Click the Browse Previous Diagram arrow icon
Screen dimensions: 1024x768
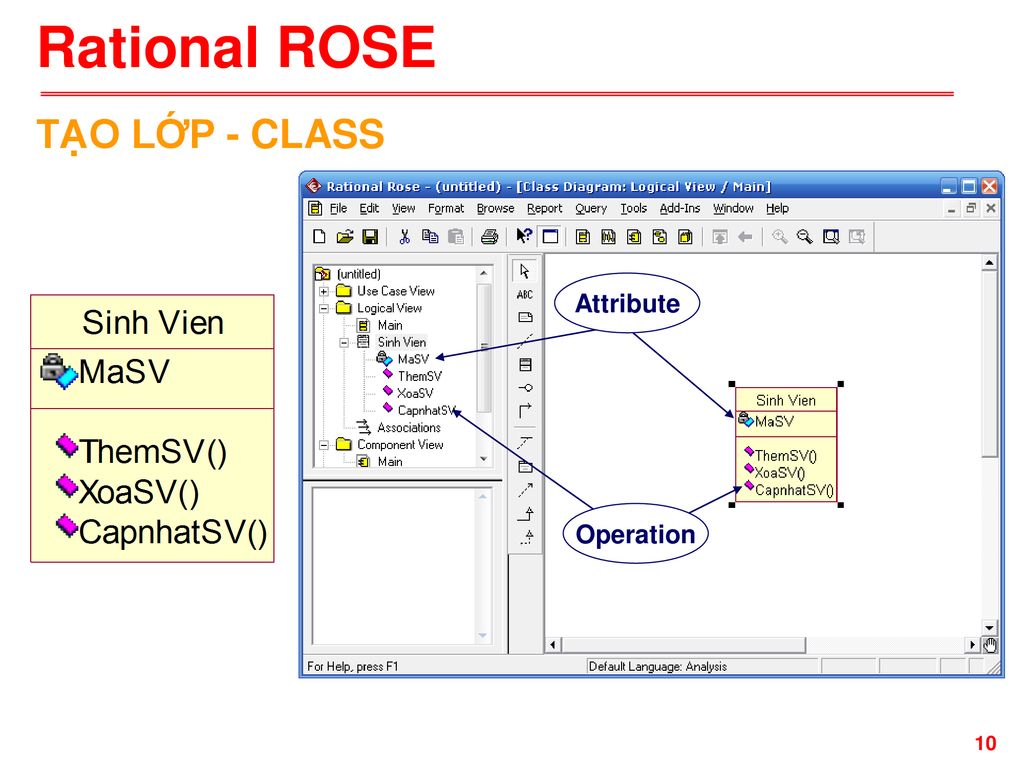(745, 236)
